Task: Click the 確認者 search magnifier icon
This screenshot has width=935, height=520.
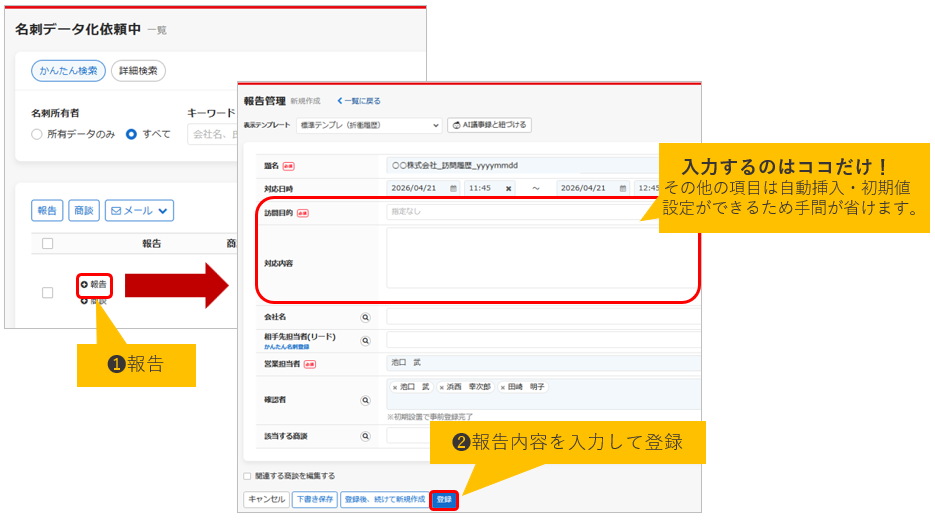Action: [365, 400]
